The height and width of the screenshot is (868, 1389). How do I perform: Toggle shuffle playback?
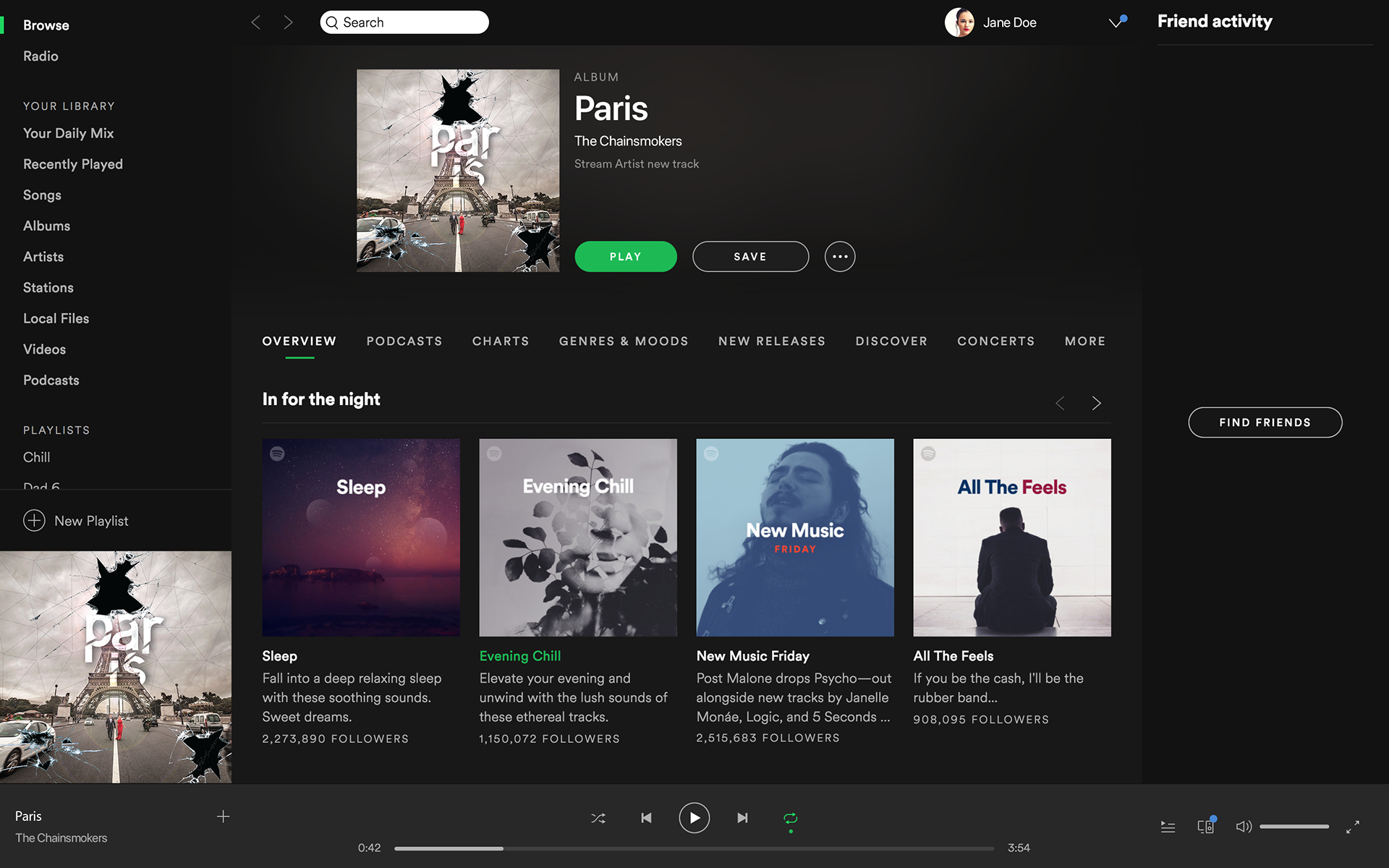click(x=598, y=818)
